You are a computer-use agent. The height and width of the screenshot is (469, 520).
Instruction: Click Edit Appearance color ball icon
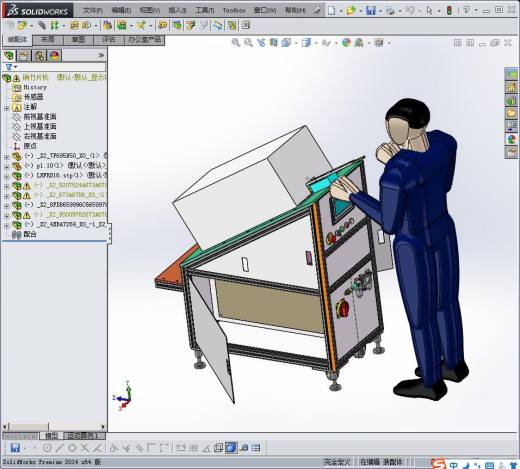coord(346,43)
